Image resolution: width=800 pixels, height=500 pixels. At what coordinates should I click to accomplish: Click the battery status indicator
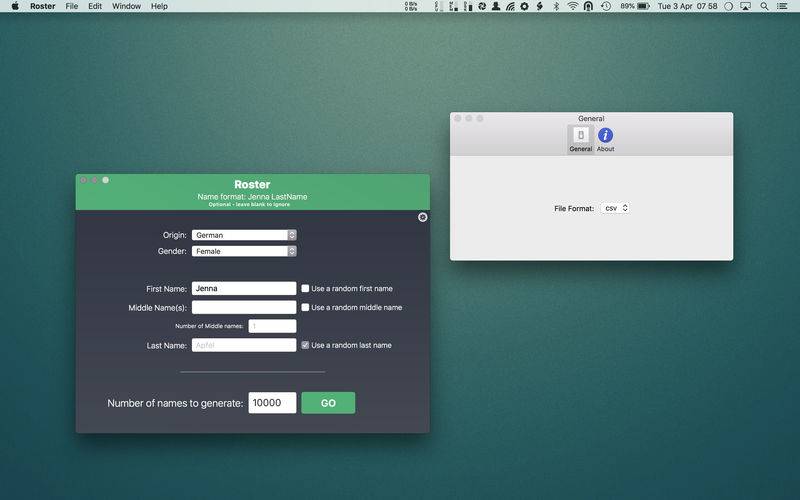tap(635, 6)
